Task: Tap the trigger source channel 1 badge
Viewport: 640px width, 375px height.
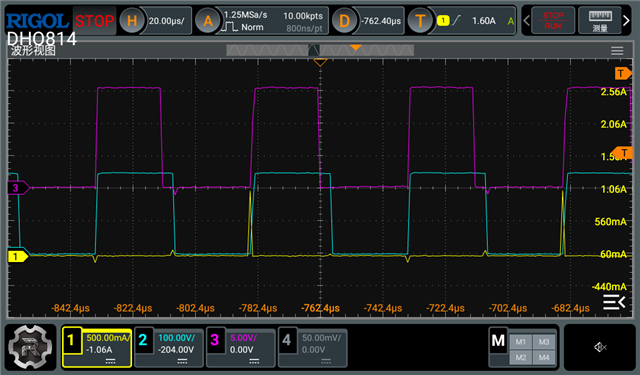Action: 443,20
